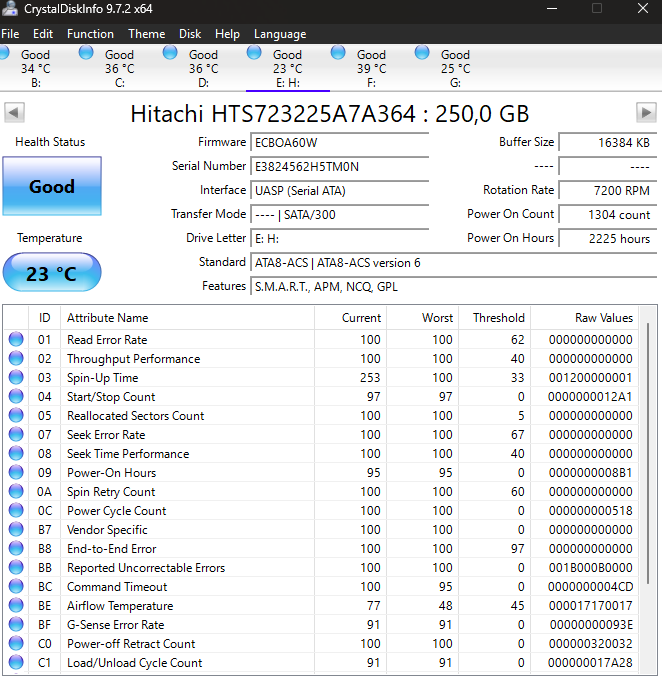Open the Disk menu

(x=190, y=34)
